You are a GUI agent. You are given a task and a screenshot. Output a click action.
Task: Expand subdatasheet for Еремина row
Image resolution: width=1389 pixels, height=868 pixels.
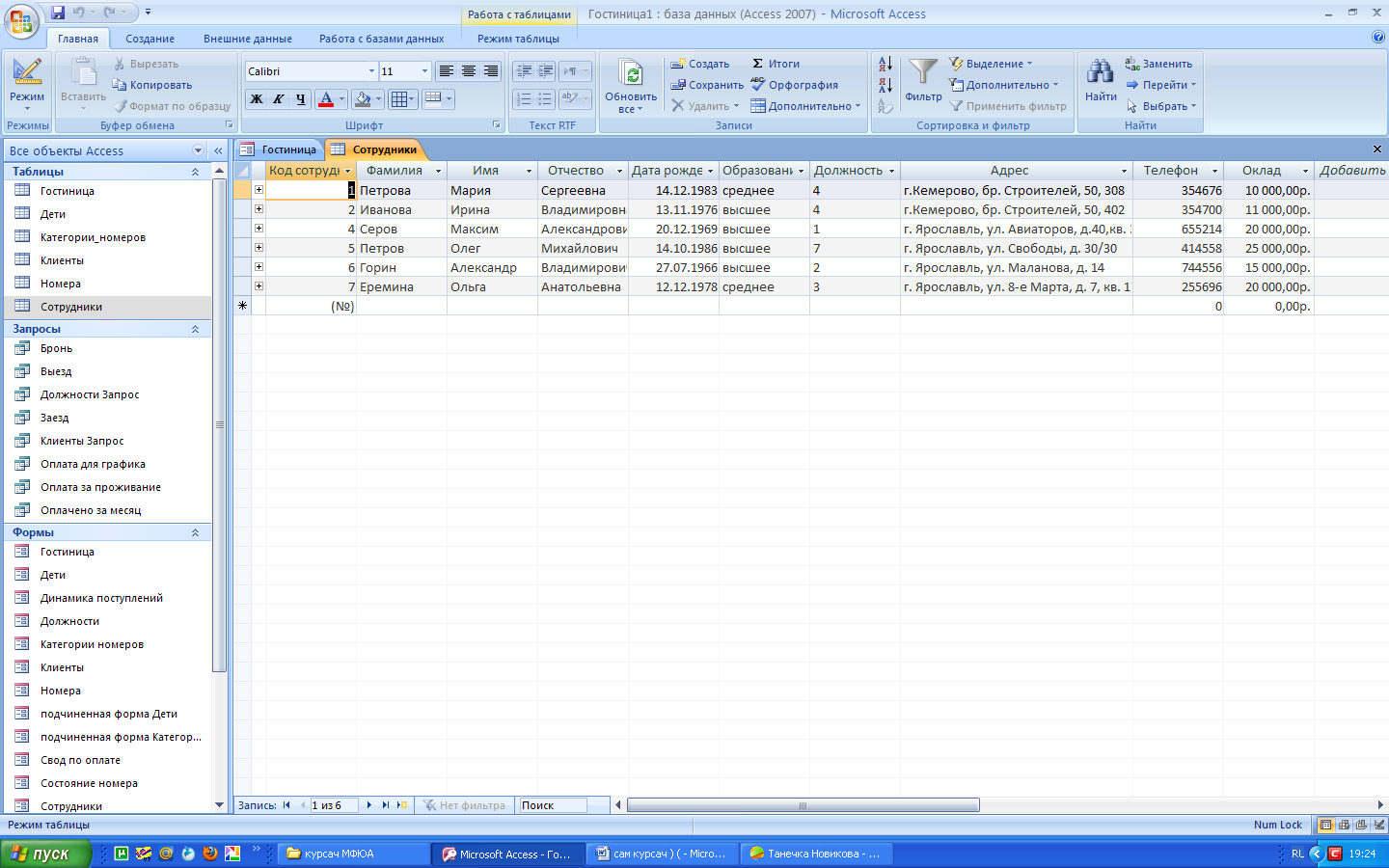pos(259,286)
